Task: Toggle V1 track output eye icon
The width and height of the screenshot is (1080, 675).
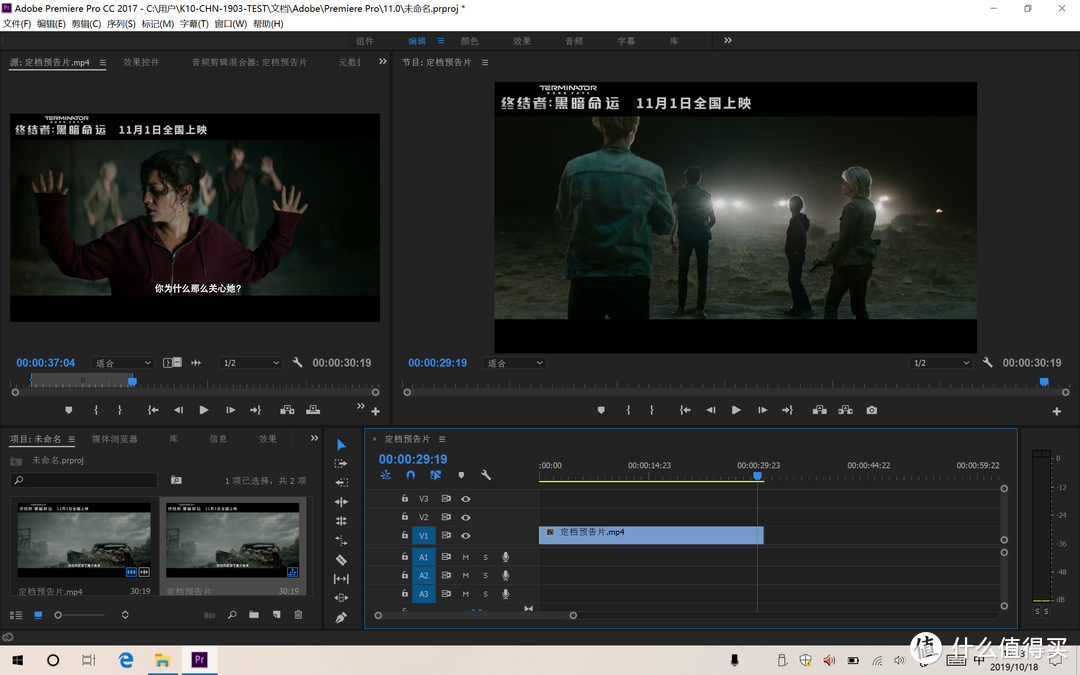Action: (x=466, y=535)
